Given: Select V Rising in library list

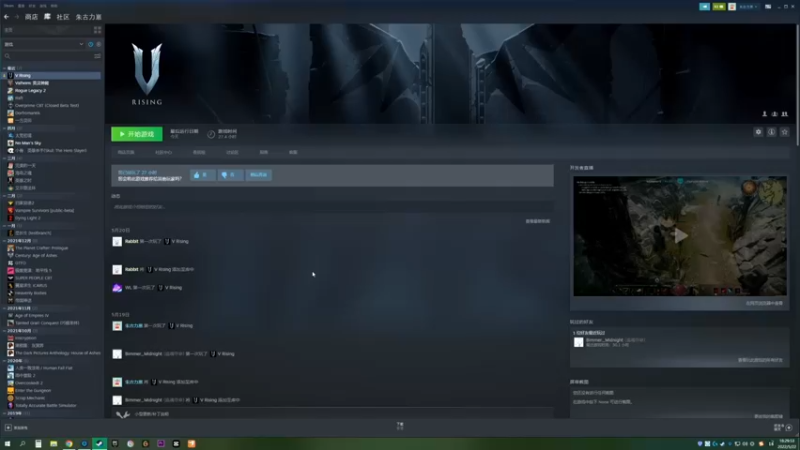Looking at the screenshot, I should [x=52, y=76].
